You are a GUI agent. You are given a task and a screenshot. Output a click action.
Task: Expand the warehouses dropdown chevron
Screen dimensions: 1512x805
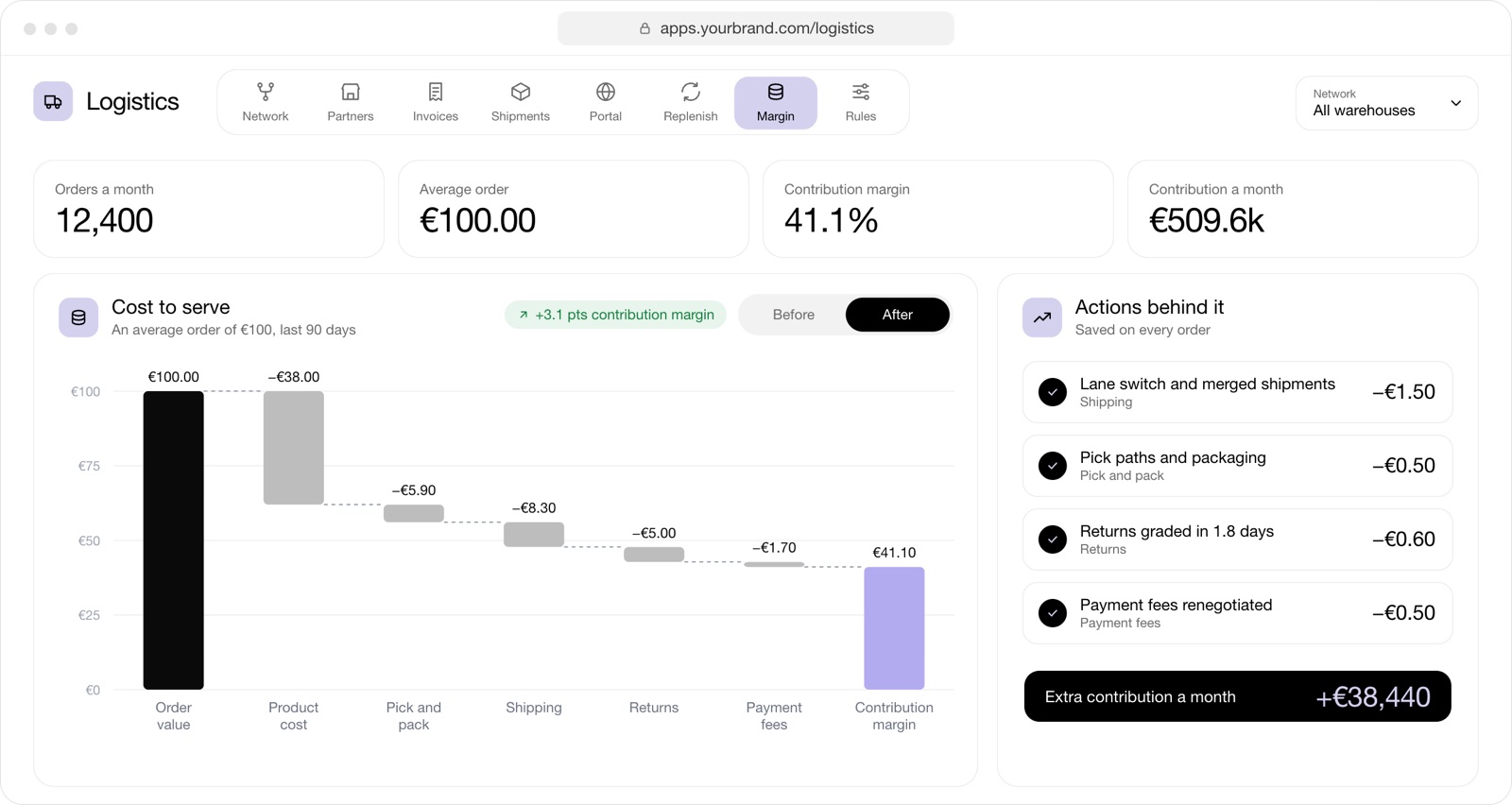pyautogui.click(x=1456, y=103)
